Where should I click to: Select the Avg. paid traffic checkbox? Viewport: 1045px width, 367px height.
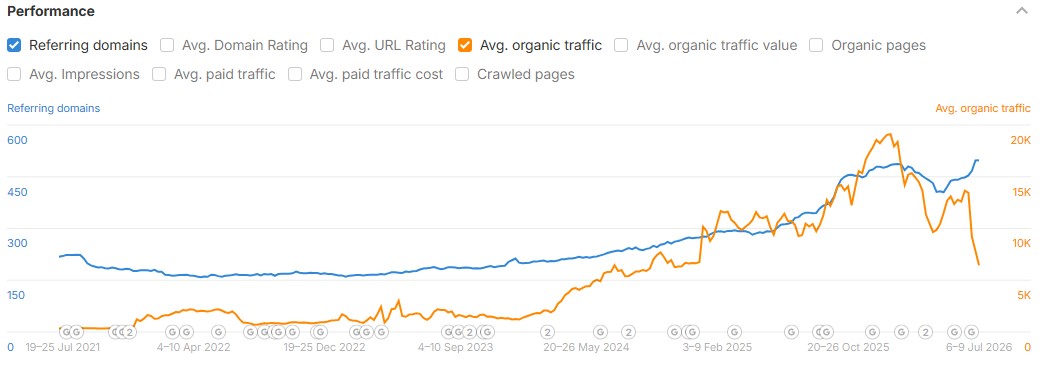click(159, 74)
